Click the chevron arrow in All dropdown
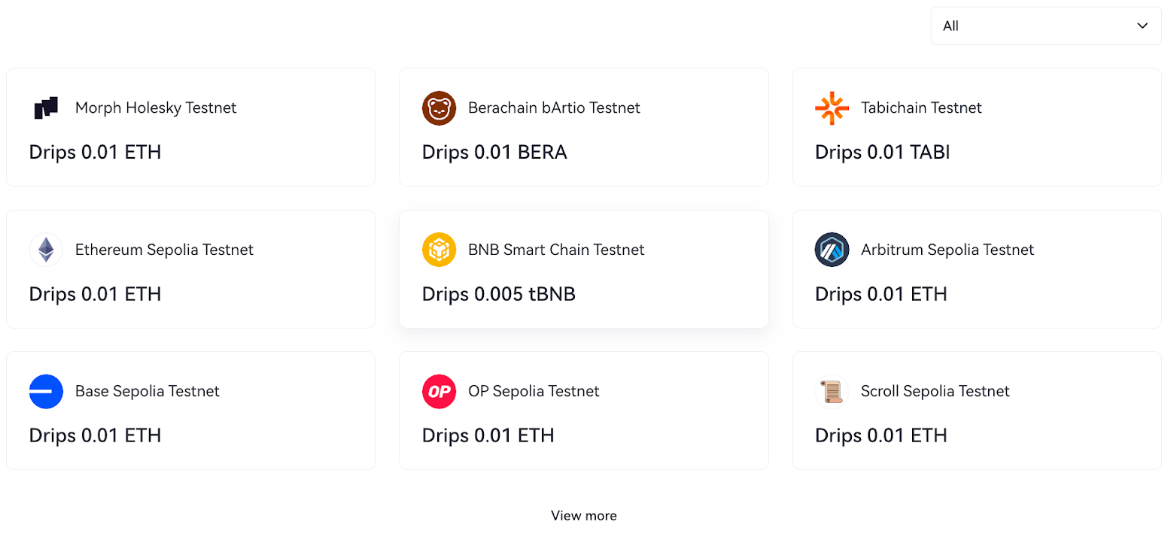1172x534 pixels. coord(1142,26)
